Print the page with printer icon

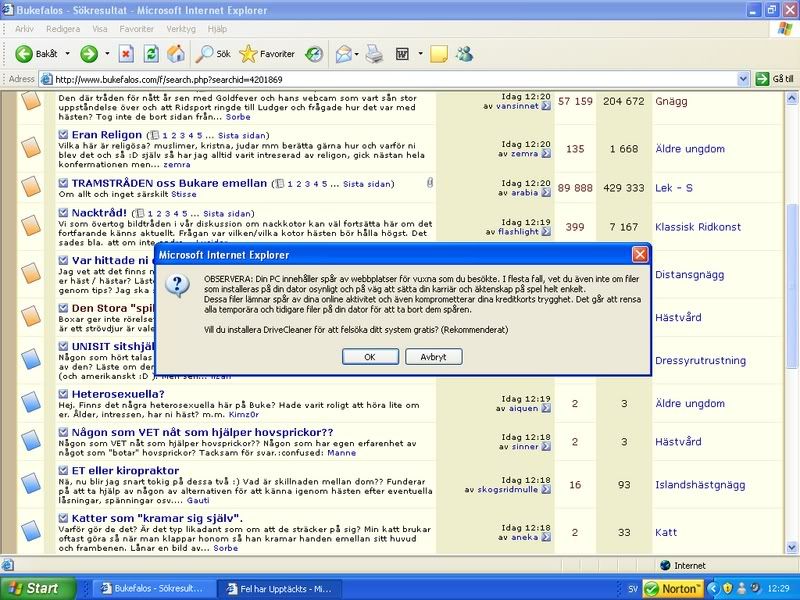(x=374, y=54)
